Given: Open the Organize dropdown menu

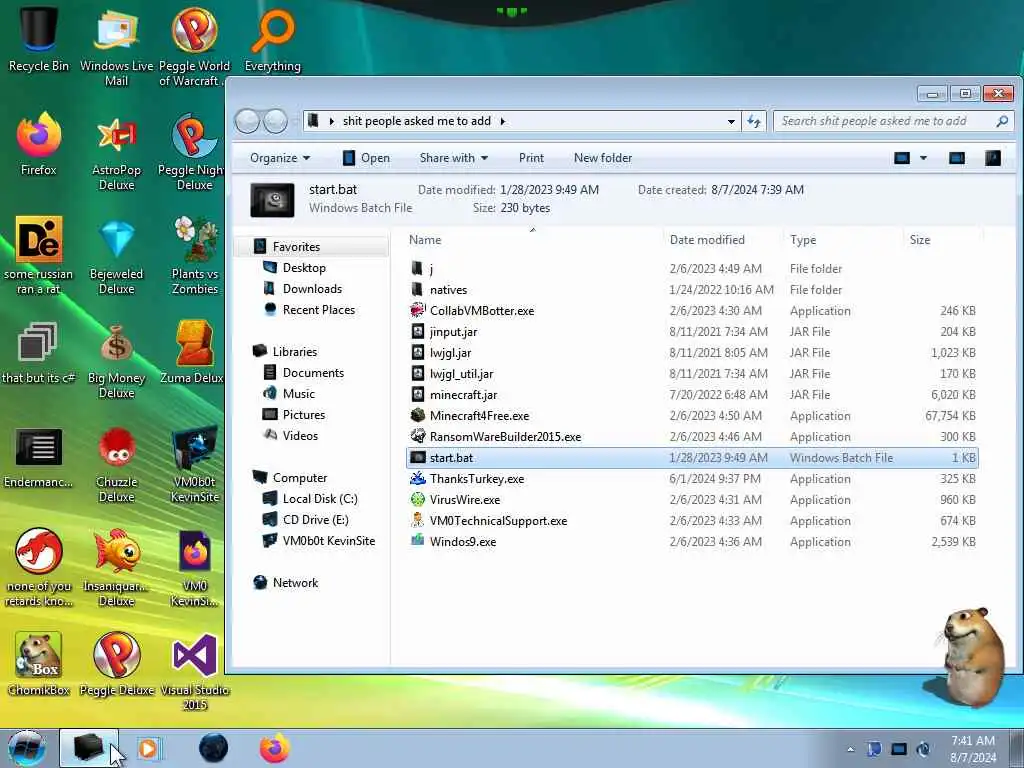Looking at the screenshot, I should tap(280, 158).
